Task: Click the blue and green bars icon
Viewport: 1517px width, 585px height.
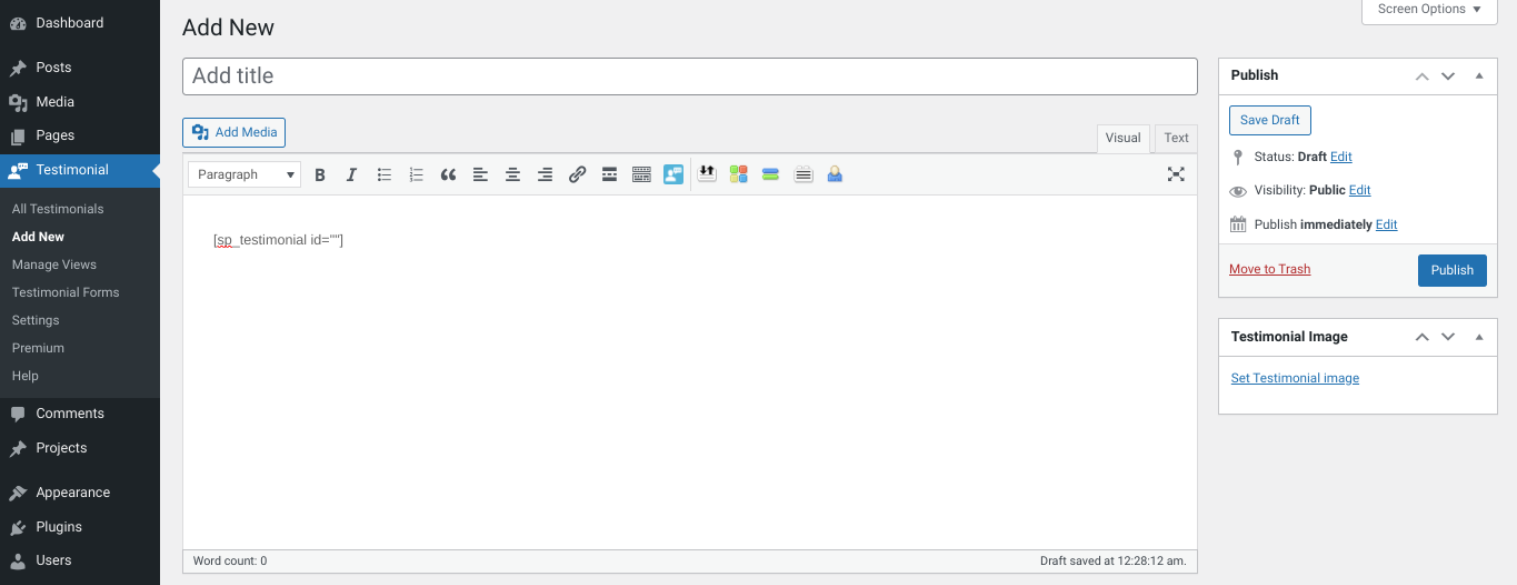Action: (770, 174)
